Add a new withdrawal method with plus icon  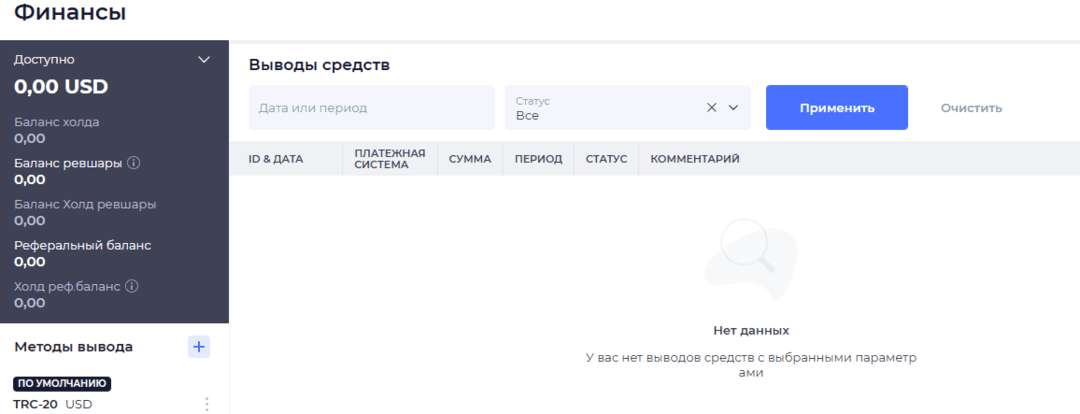point(199,346)
